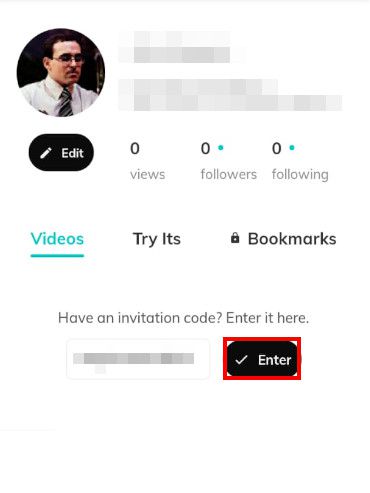Click the pencil icon in Edit button
The image size is (370, 493).
pos(46,153)
